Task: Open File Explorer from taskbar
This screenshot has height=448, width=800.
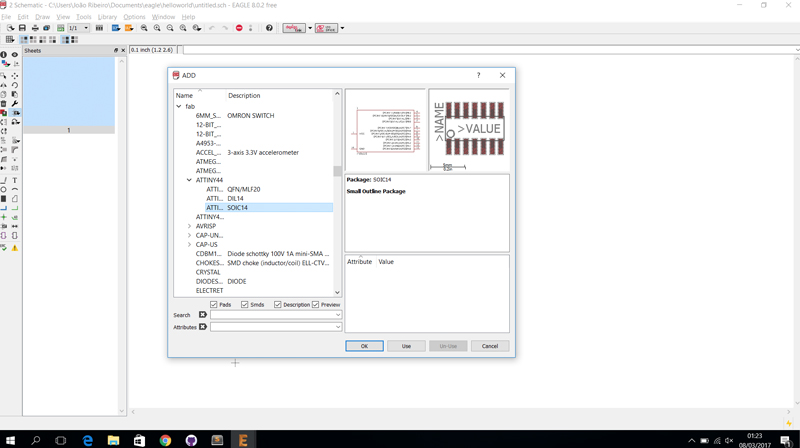Action: coord(113,440)
